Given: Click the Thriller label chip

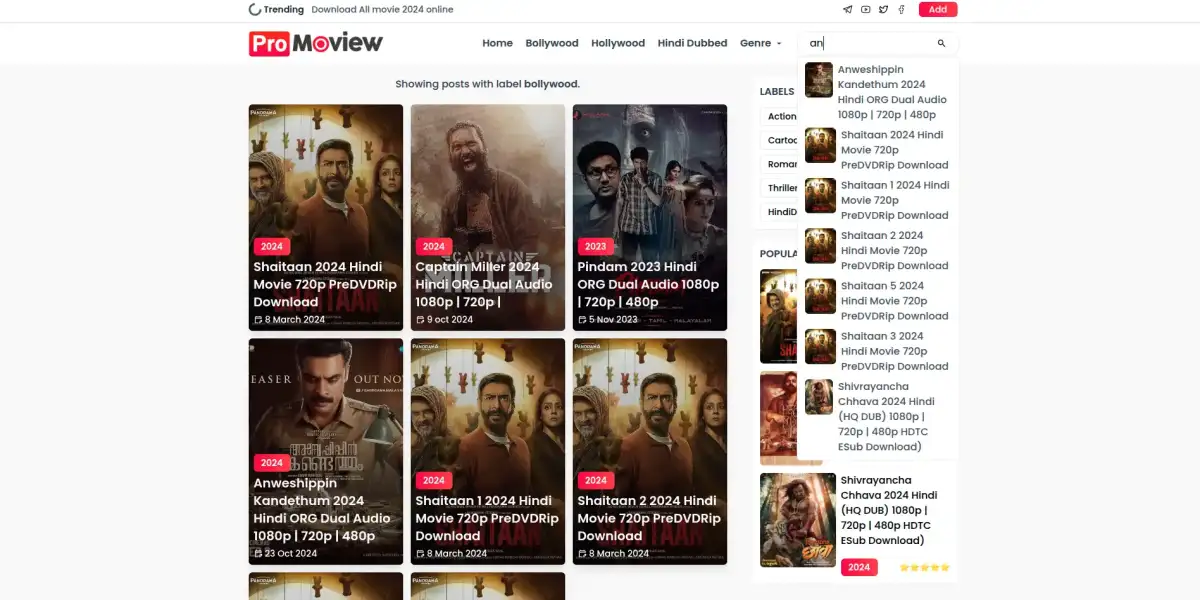Looking at the screenshot, I should [x=780, y=188].
